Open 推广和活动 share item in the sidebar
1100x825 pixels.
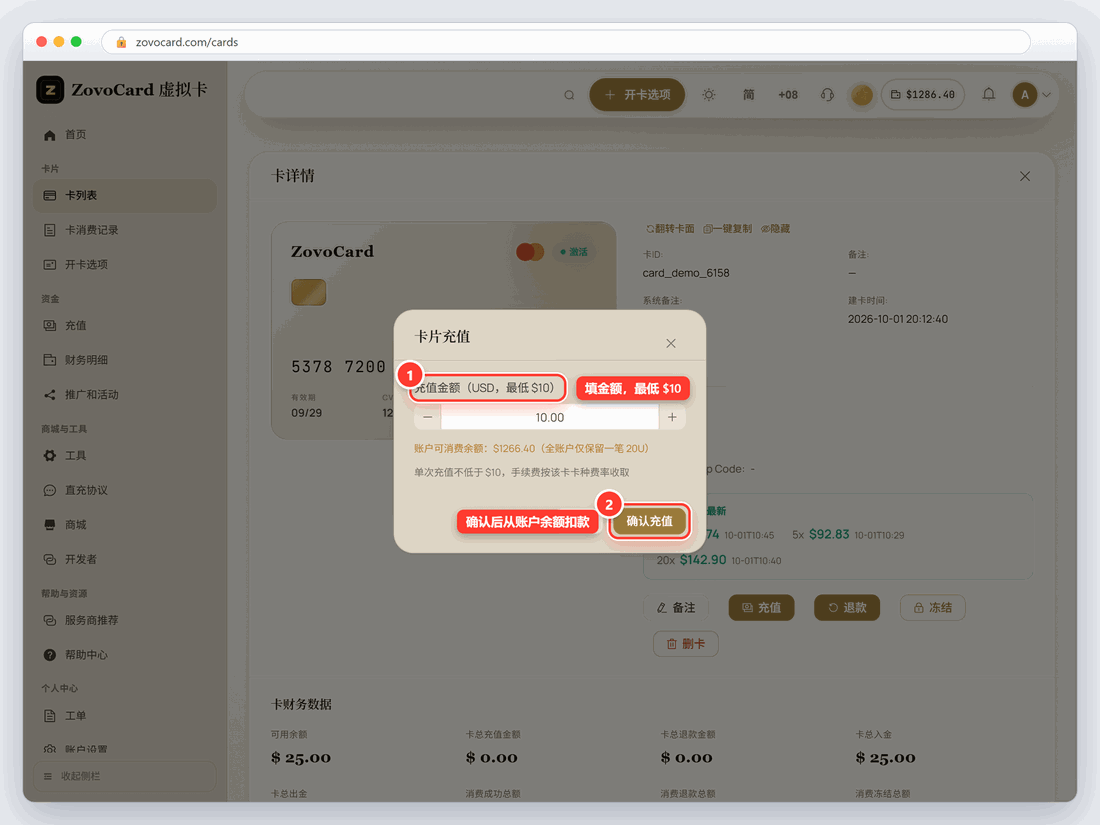coord(125,395)
